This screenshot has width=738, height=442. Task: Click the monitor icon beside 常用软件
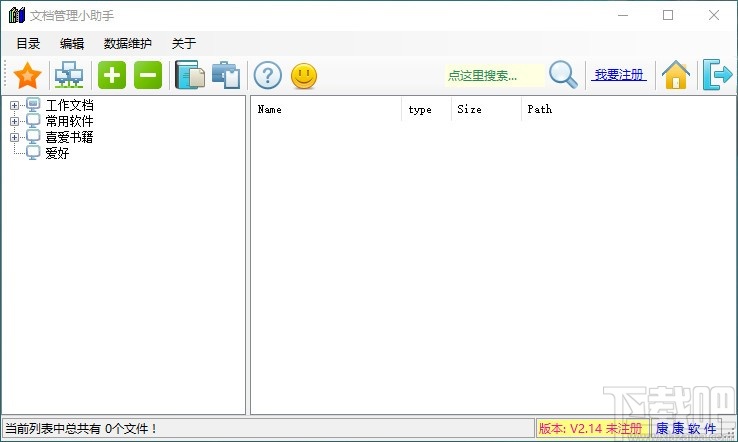click(x=33, y=121)
